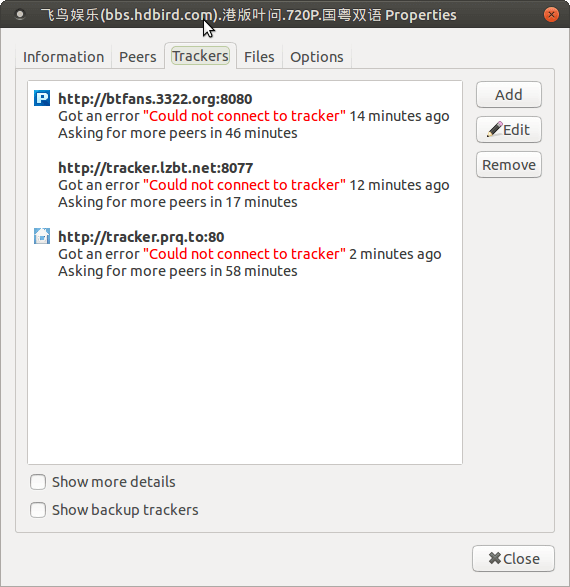The width and height of the screenshot is (570, 587).
Task: Click the window menu dot in titlebar
Action: 20,15
